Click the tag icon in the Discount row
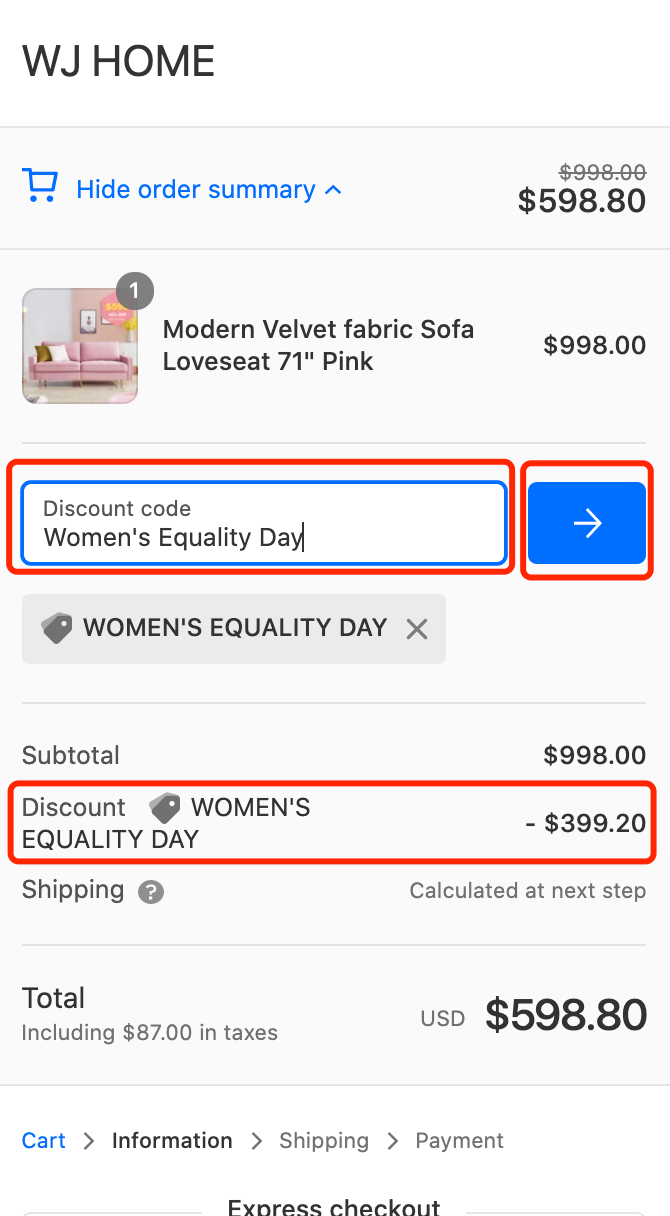Screen dimensions: 670x1216 [164, 807]
